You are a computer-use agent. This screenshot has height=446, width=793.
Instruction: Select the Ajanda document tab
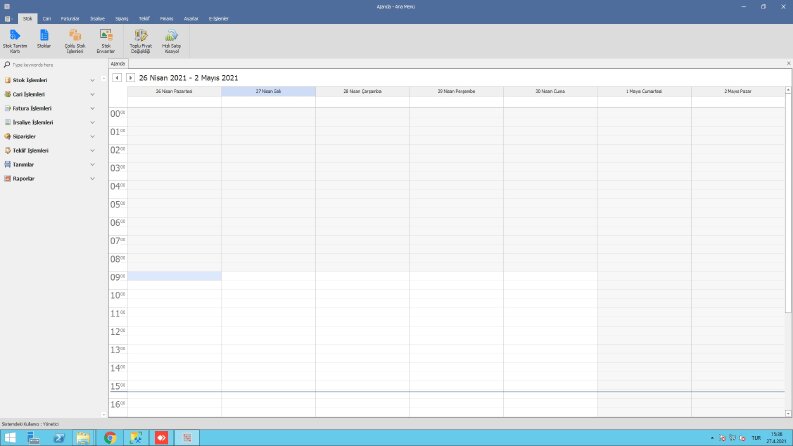tap(118, 64)
